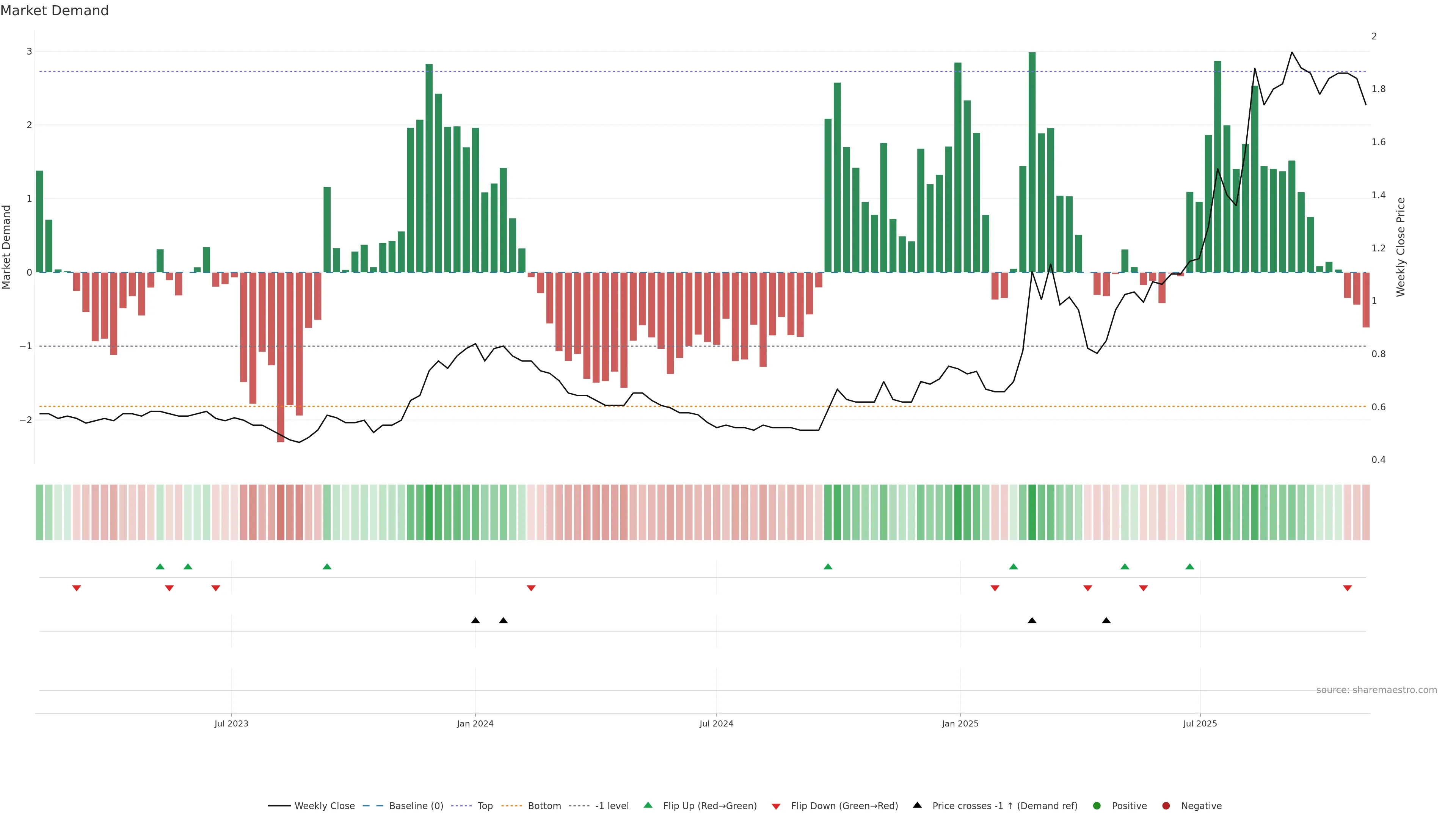The image size is (1456, 819).
Task: Click the Jan 2025 x-axis label
Action: pyautogui.click(x=960, y=723)
